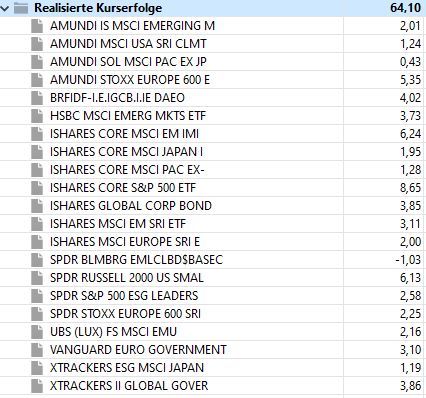Select ISHARES CORE MSCI EM IMI entry
This screenshot has width=426, height=398.
[124, 134]
